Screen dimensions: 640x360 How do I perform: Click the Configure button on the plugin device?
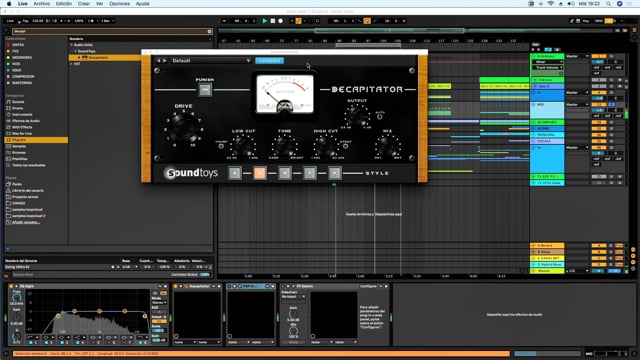(x=368, y=287)
